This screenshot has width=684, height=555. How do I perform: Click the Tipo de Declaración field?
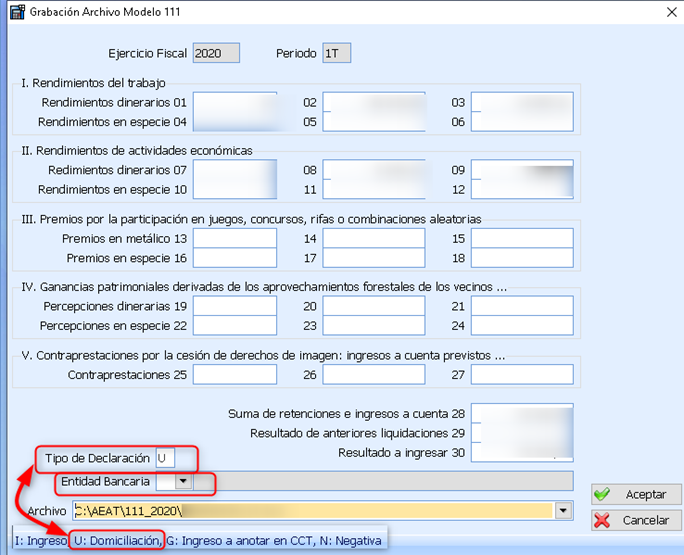pos(166,457)
